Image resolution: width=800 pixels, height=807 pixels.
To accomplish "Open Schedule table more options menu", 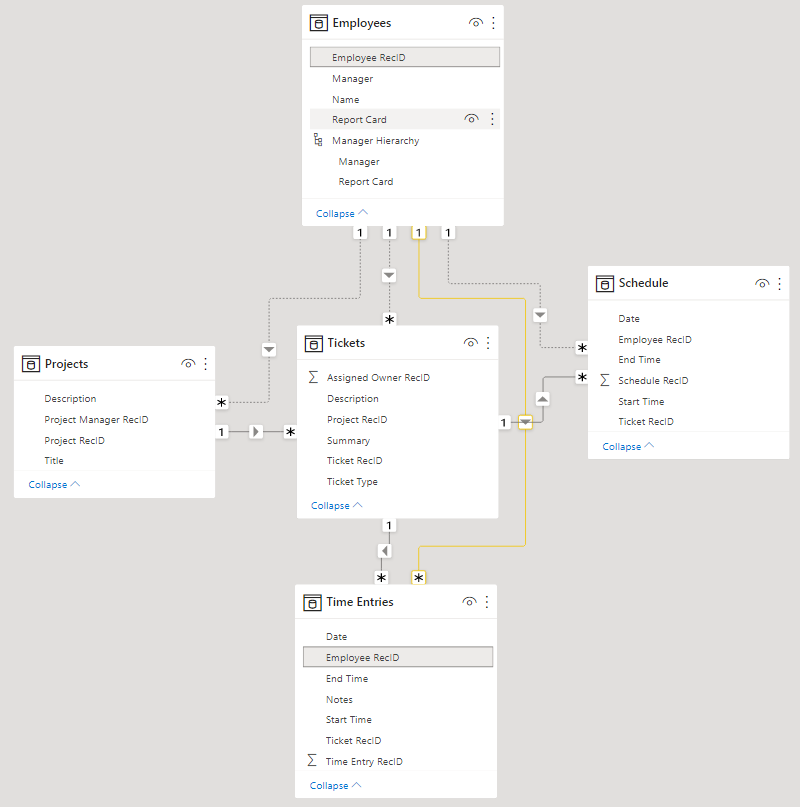I will coord(779,283).
